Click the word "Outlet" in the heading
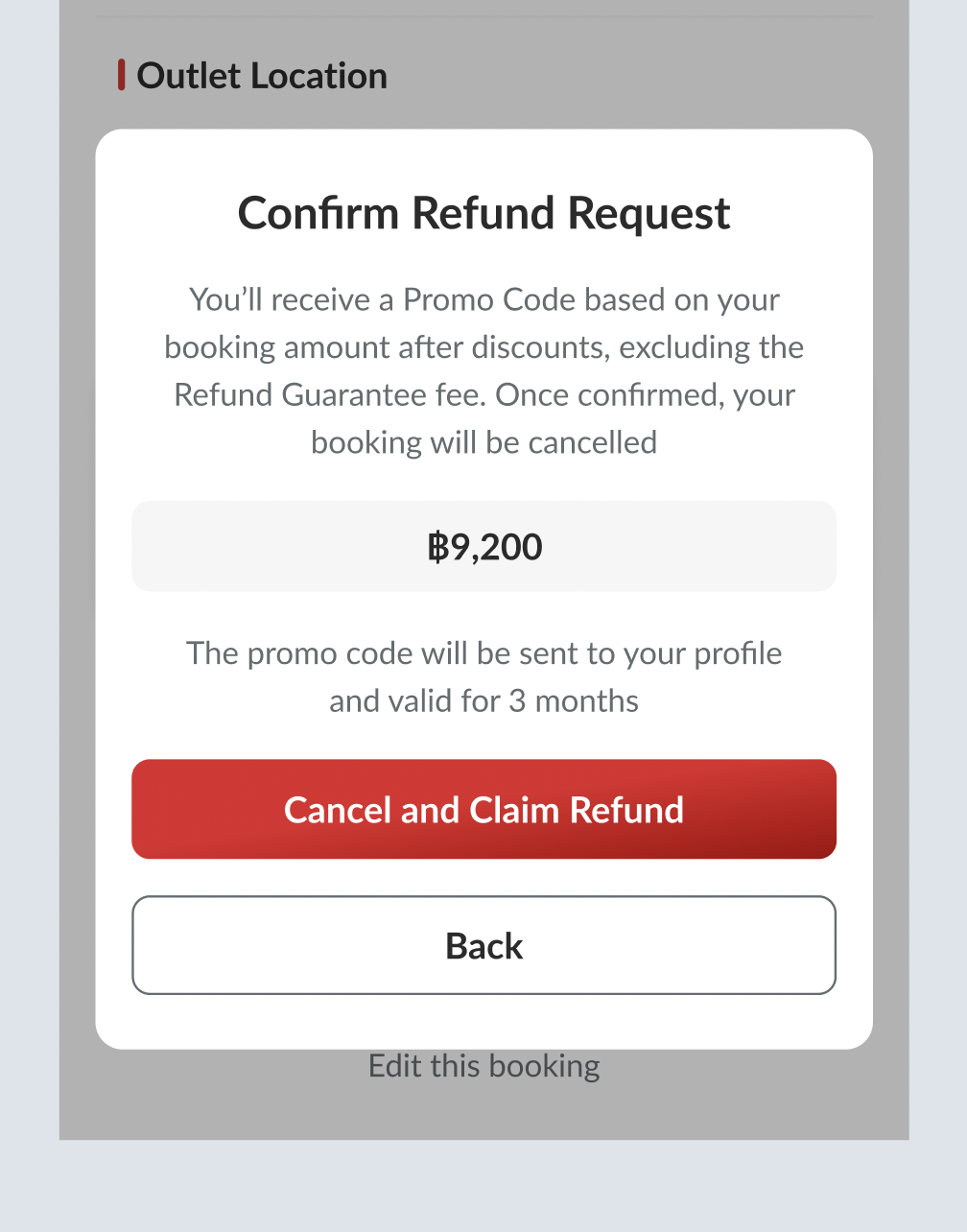 pos(188,76)
